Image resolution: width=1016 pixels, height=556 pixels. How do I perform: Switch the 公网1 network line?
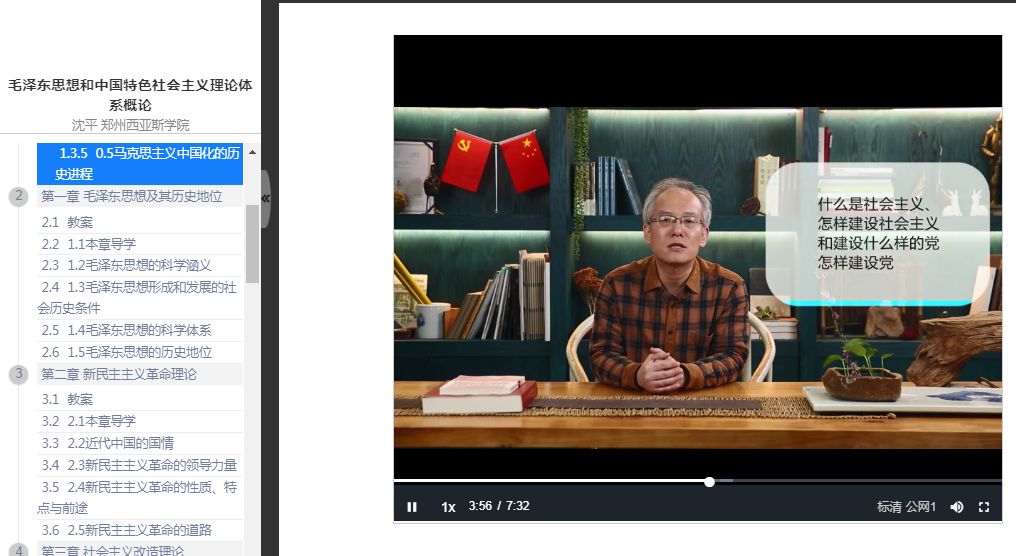coord(921,507)
